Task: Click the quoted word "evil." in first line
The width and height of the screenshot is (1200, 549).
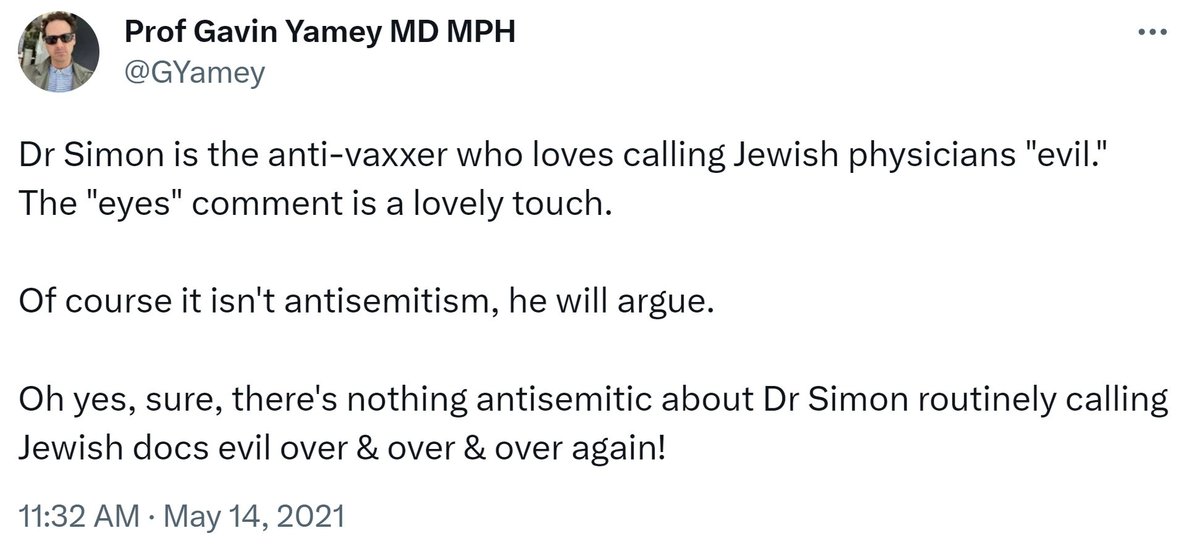Action: [1110, 156]
